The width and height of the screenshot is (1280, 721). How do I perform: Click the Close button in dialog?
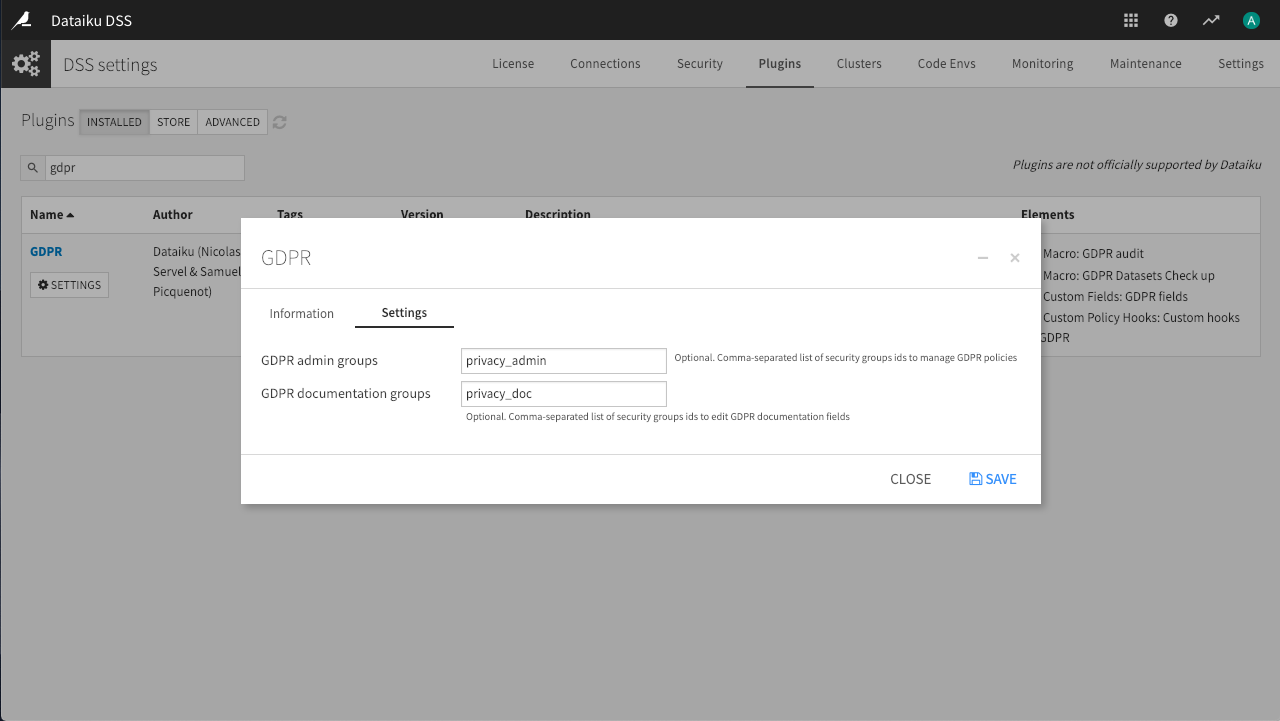910,479
